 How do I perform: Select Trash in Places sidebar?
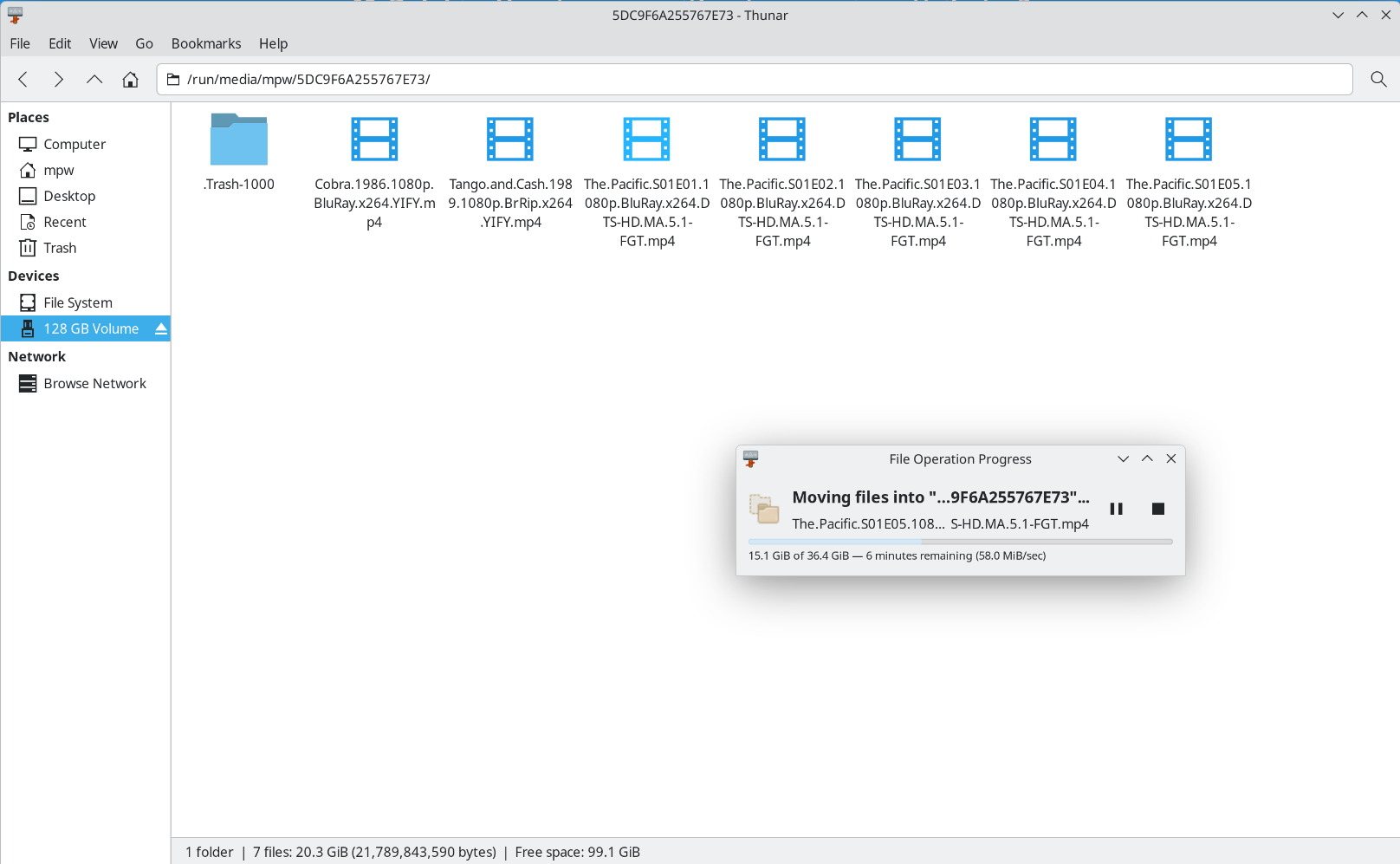pos(60,248)
